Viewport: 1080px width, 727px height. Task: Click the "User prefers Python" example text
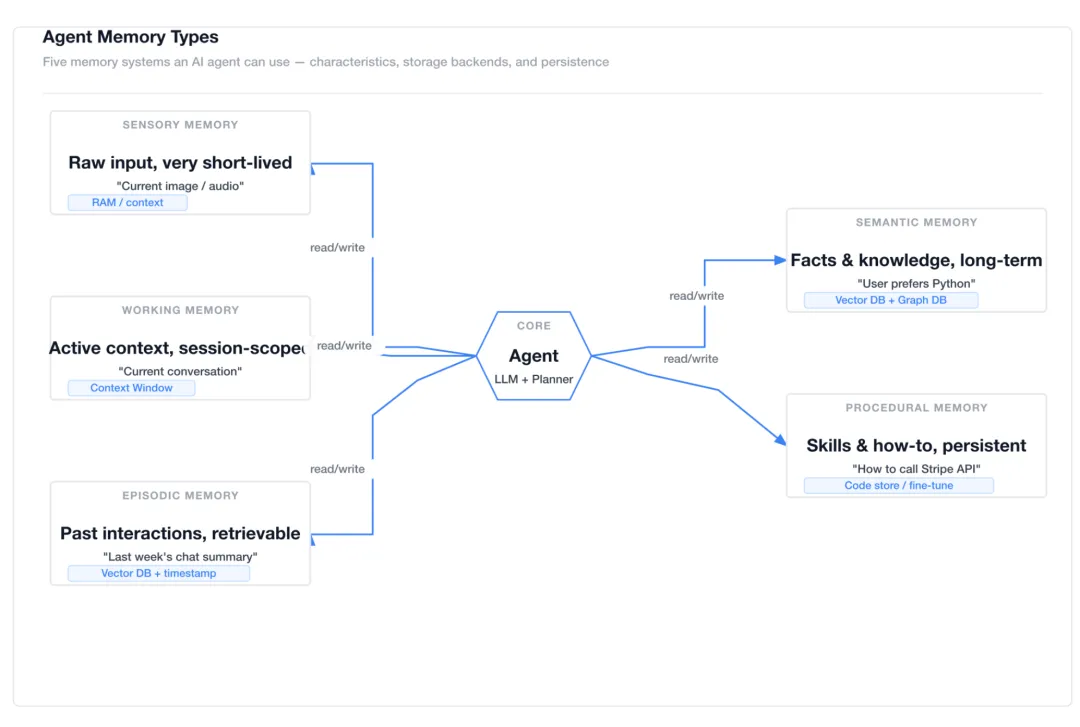(x=916, y=284)
